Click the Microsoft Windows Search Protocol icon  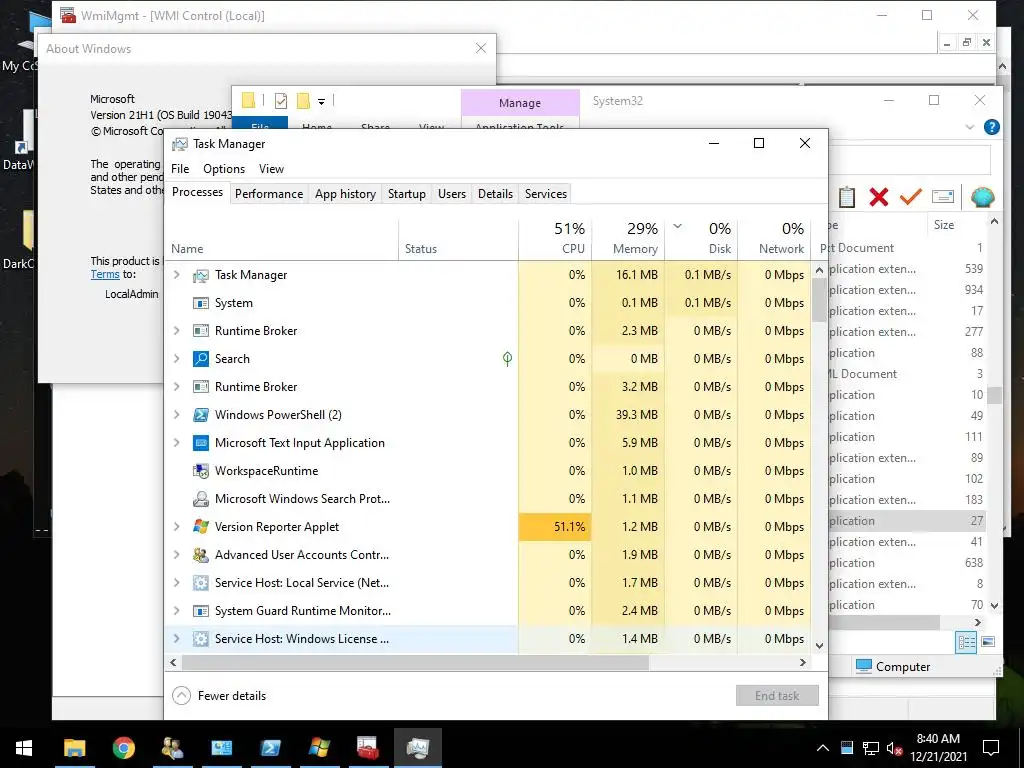[x=200, y=499]
